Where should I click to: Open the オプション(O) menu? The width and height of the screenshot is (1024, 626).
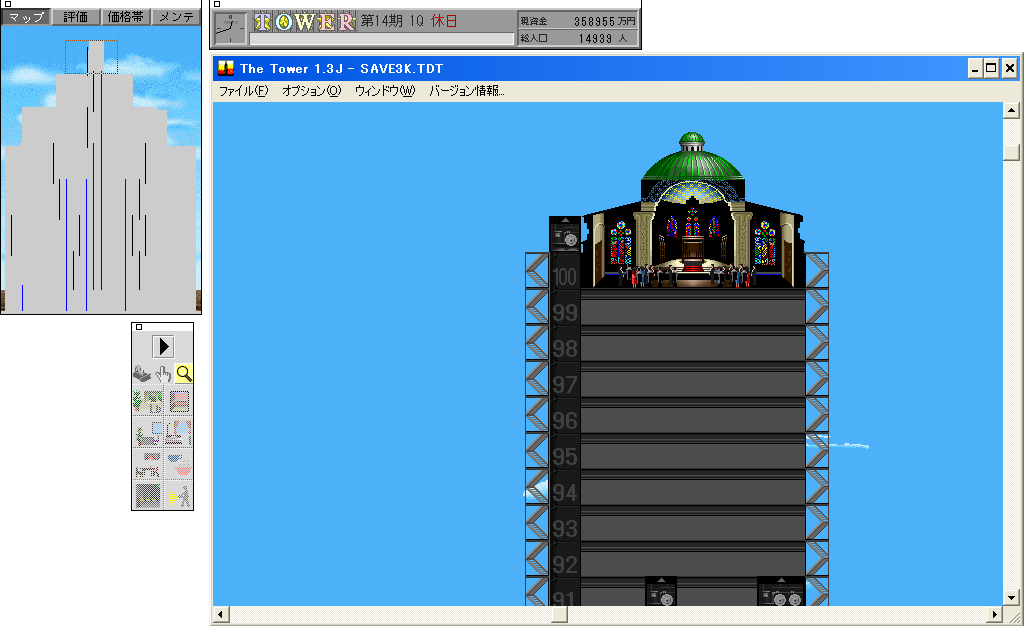coord(311,90)
